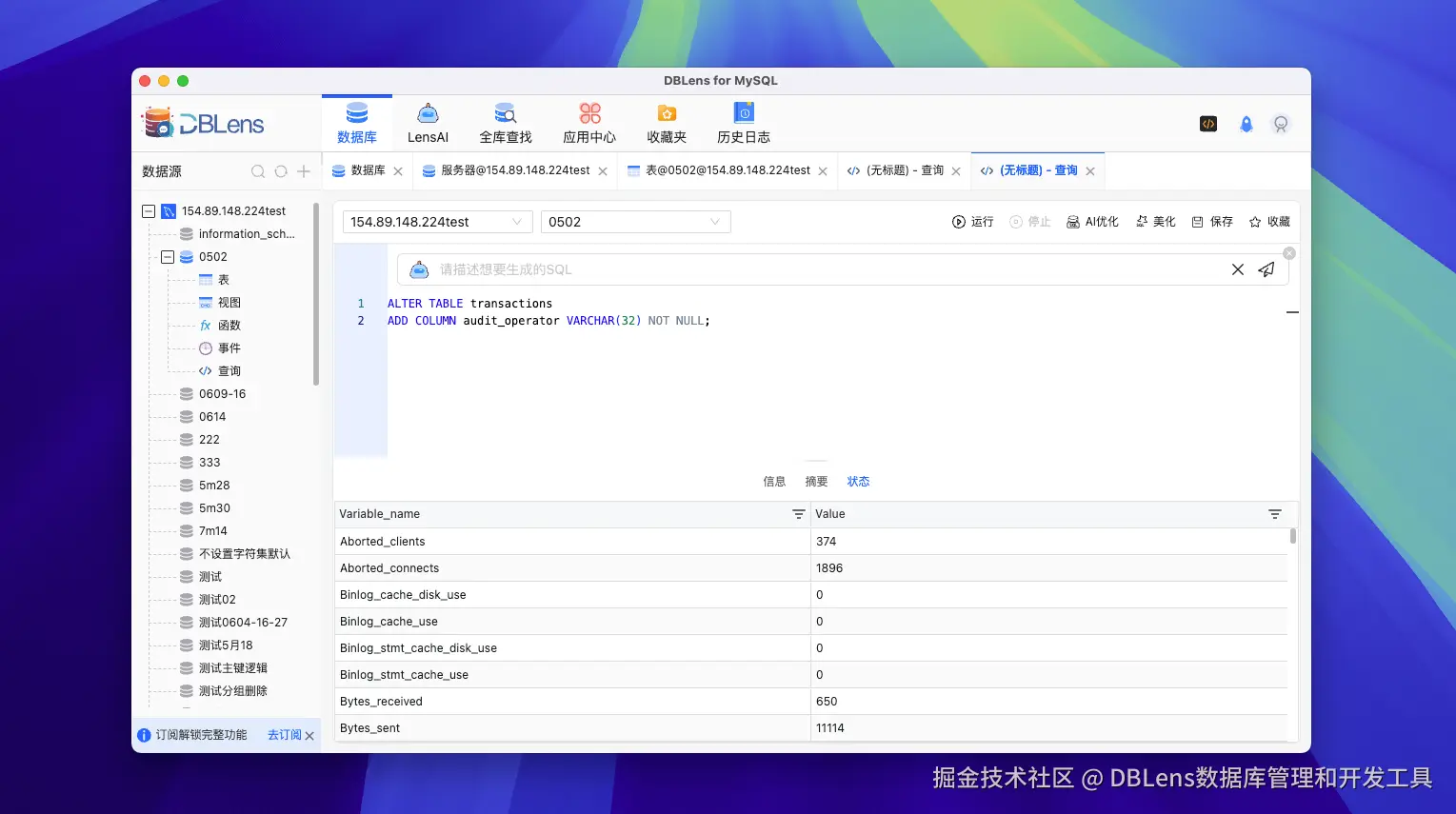This screenshot has width=1456, height=814.
Task: Open 应用中心 app center
Action: [589, 124]
